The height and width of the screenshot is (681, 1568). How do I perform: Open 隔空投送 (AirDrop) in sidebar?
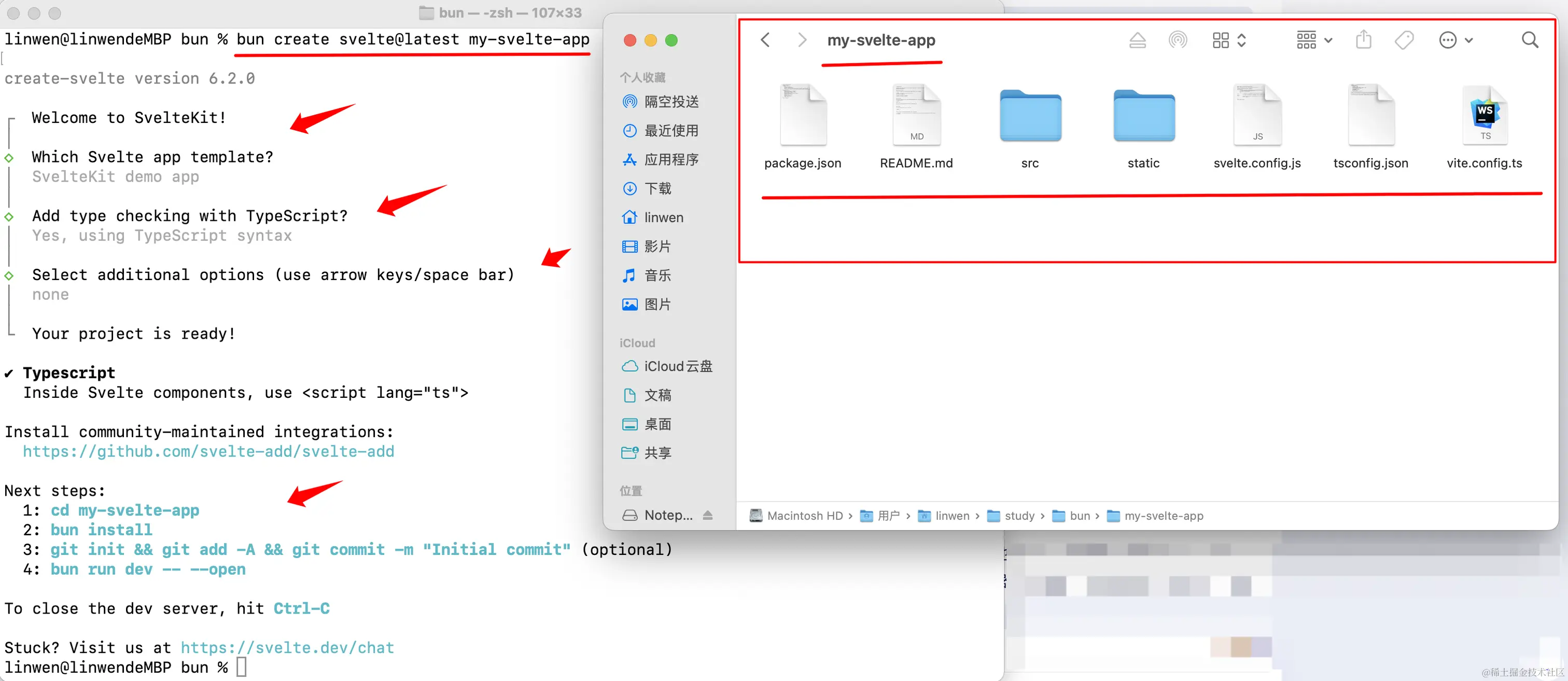click(x=661, y=102)
